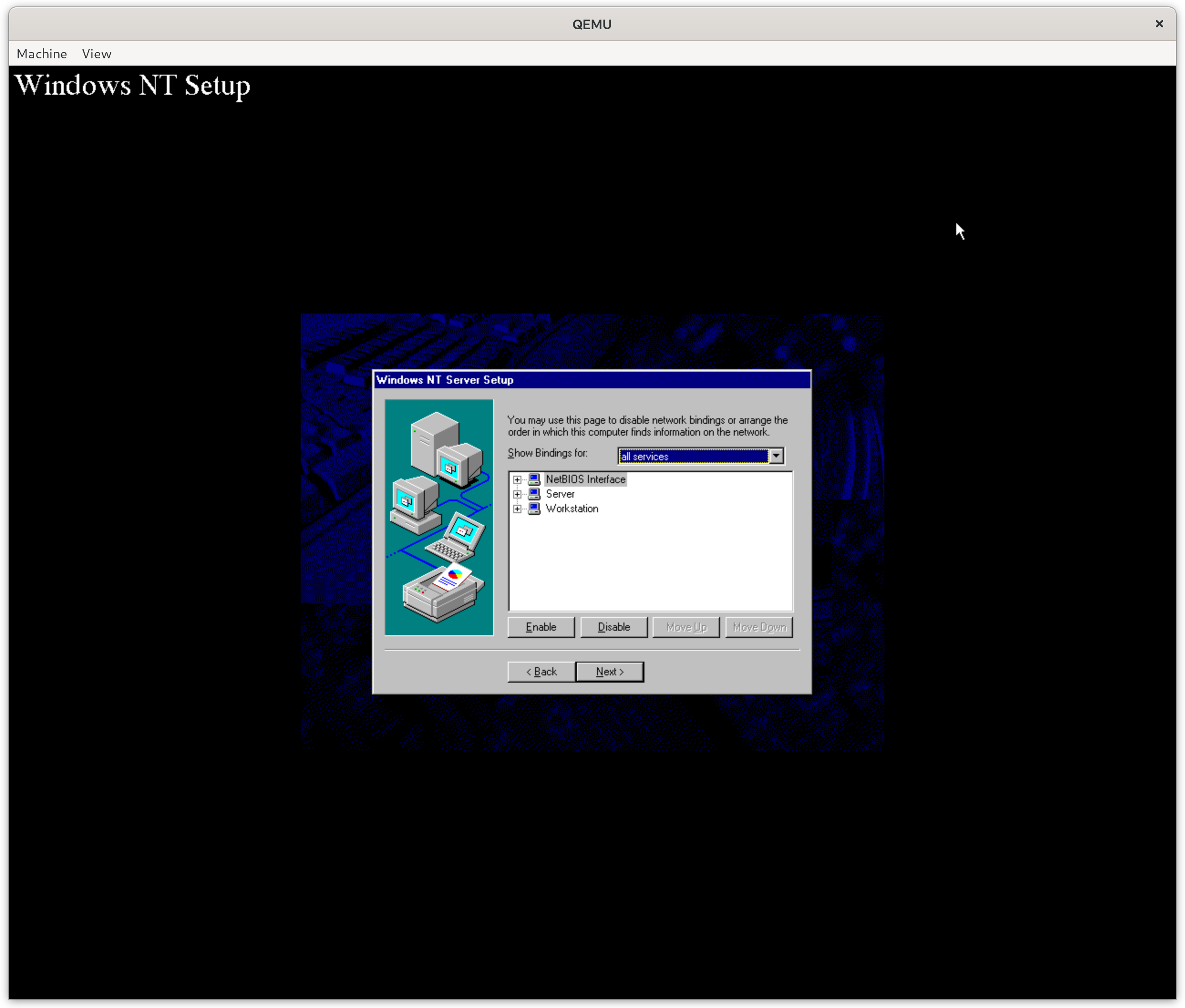Image resolution: width=1185 pixels, height=1008 pixels.
Task: Expand the NetBIOS Interface tree node
Action: [517, 480]
